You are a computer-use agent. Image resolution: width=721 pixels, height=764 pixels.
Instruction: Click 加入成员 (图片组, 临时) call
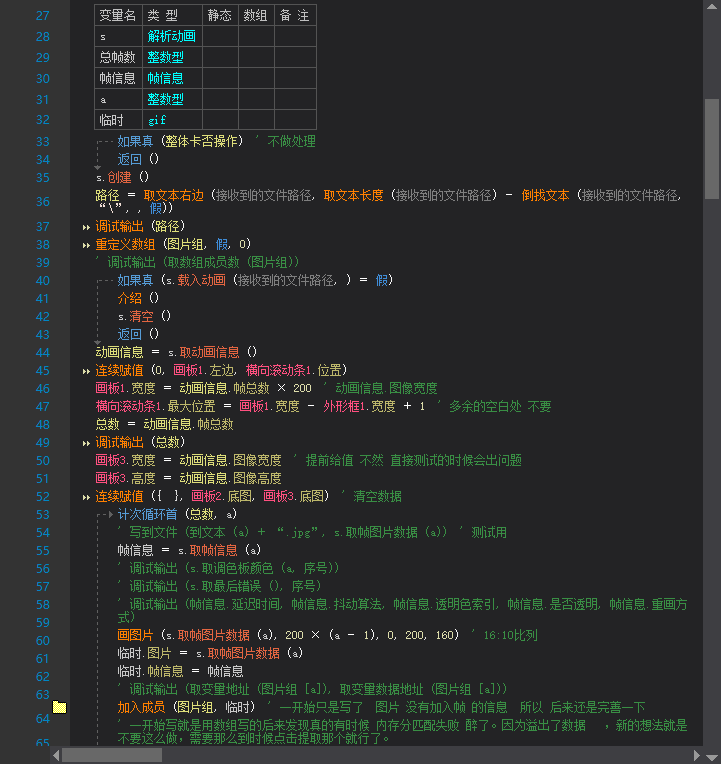click(x=186, y=707)
